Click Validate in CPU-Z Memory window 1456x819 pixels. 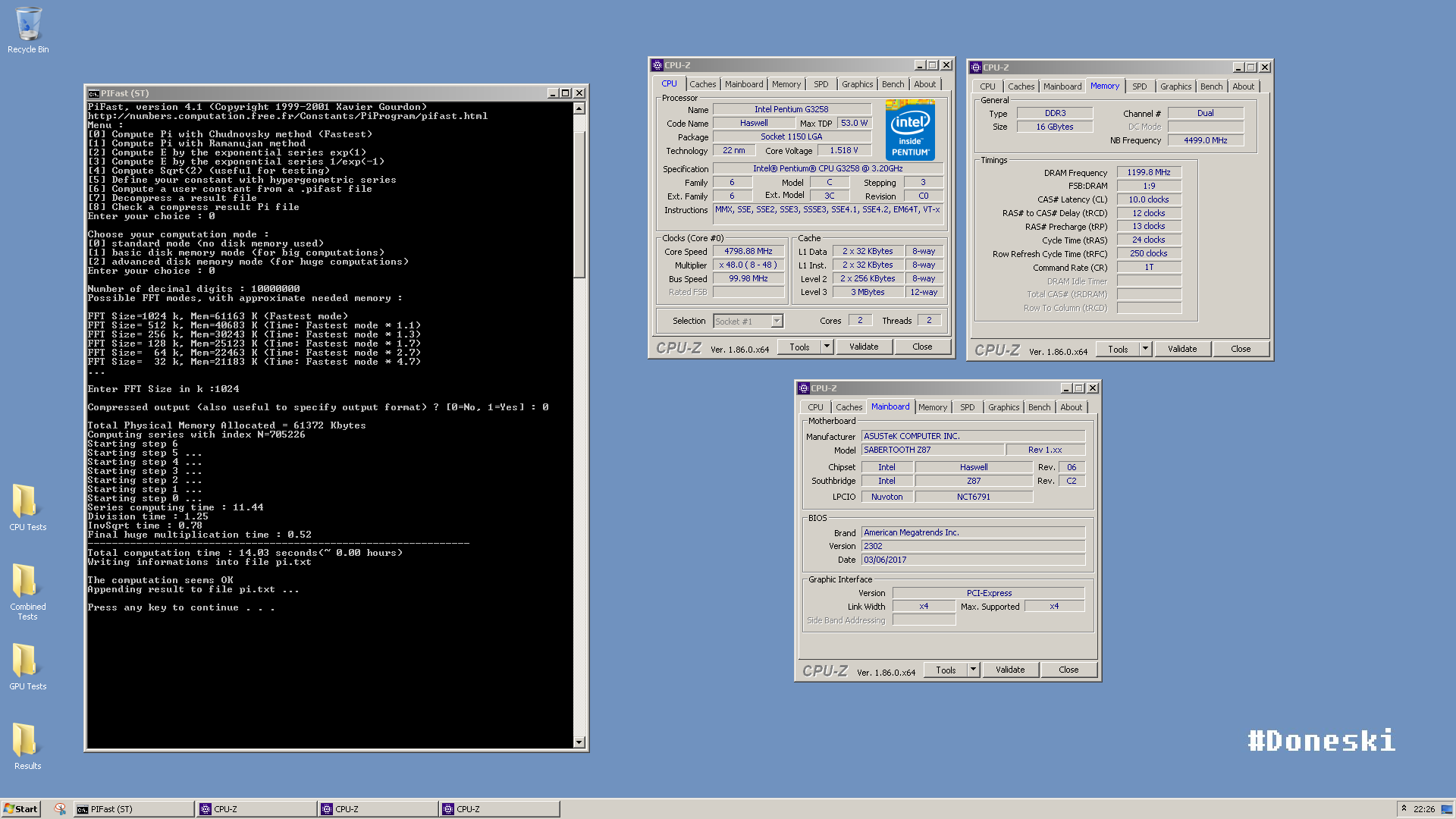click(x=1182, y=349)
